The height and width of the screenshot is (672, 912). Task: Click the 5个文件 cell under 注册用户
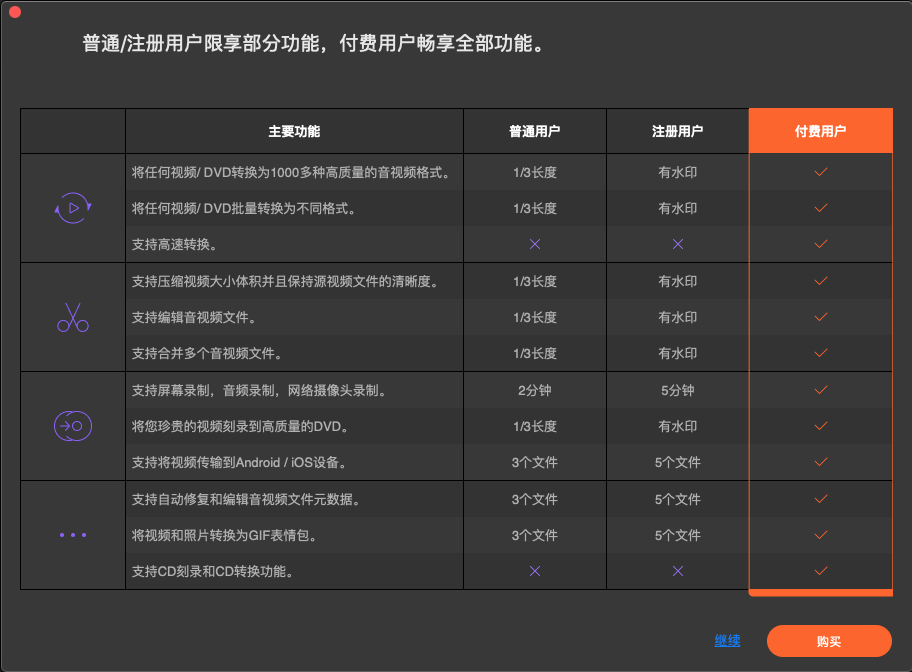coord(677,462)
